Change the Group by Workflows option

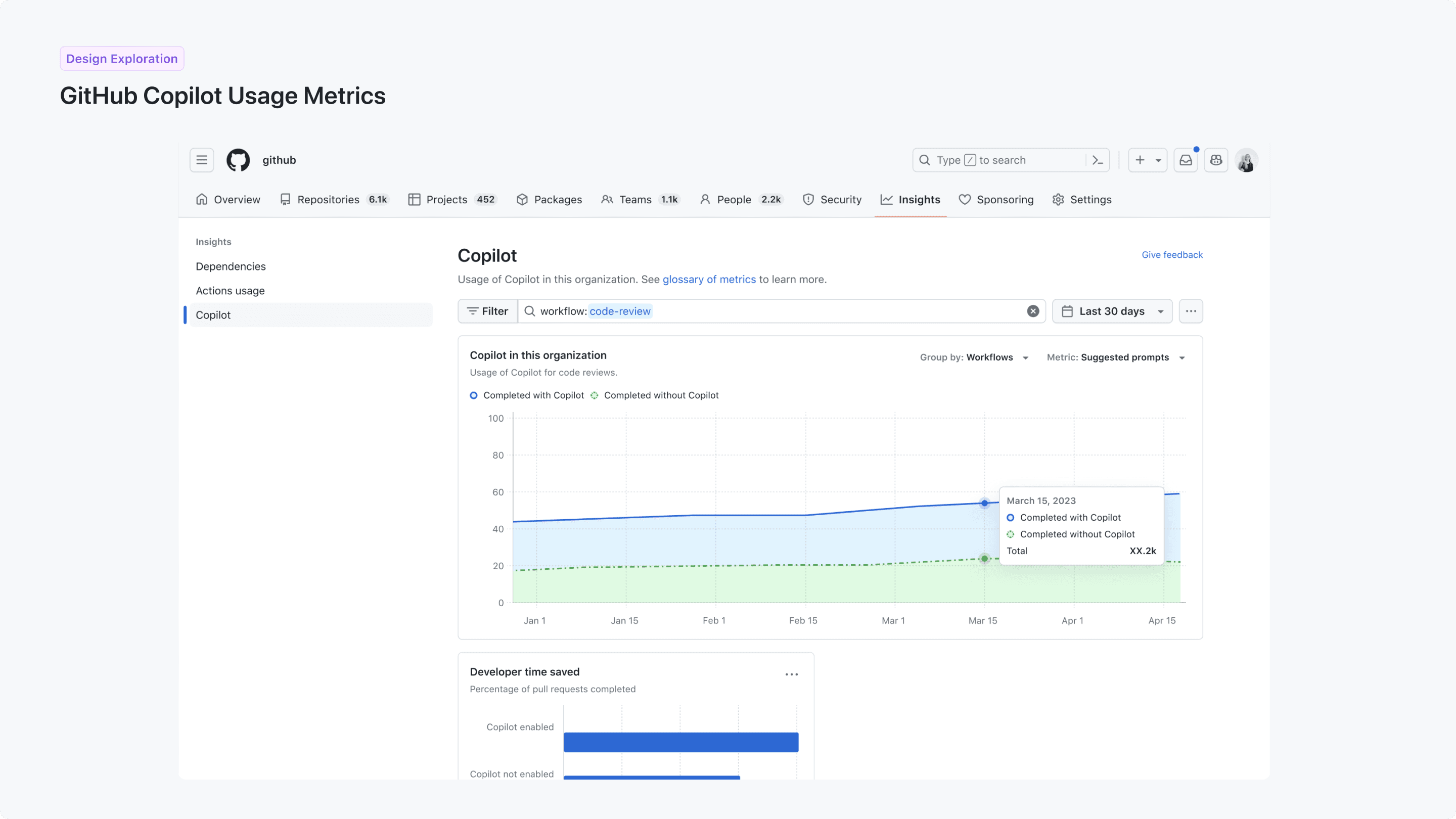[974, 357]
